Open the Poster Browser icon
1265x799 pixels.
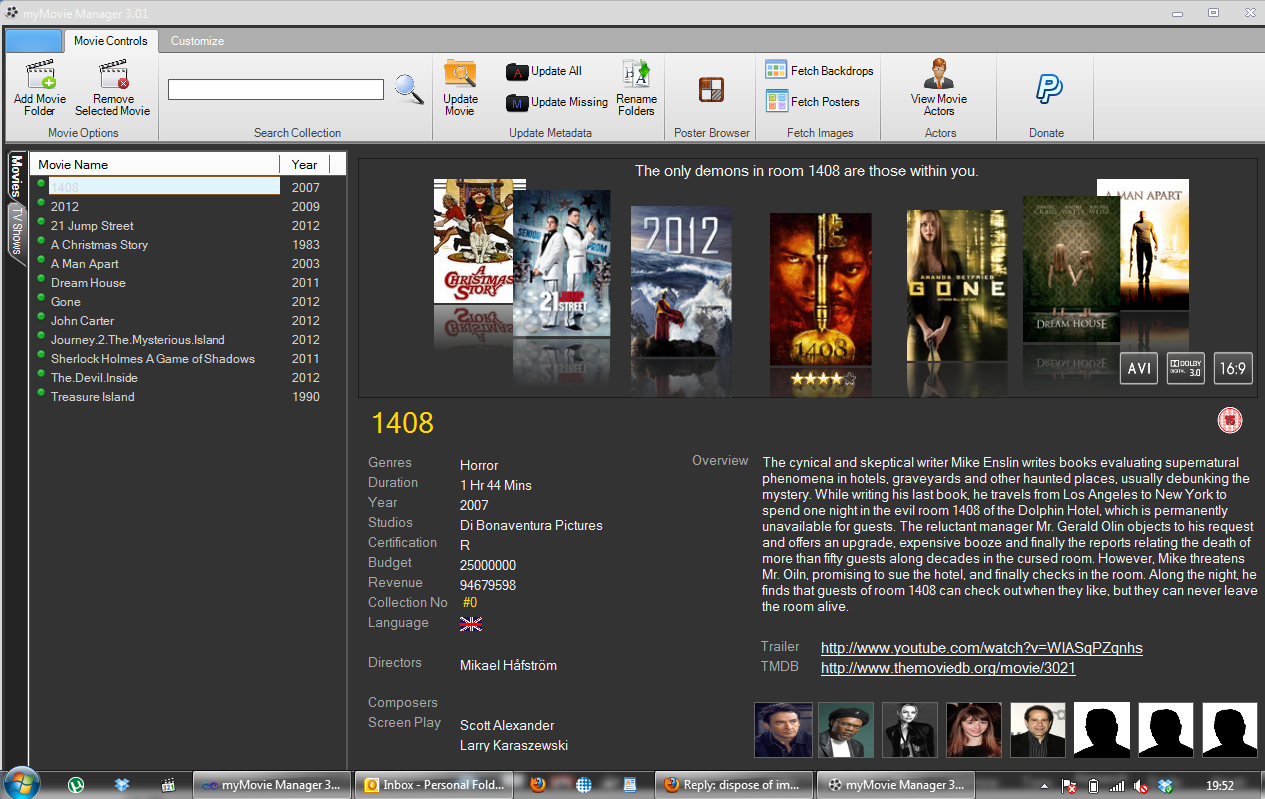pos(711,89)
